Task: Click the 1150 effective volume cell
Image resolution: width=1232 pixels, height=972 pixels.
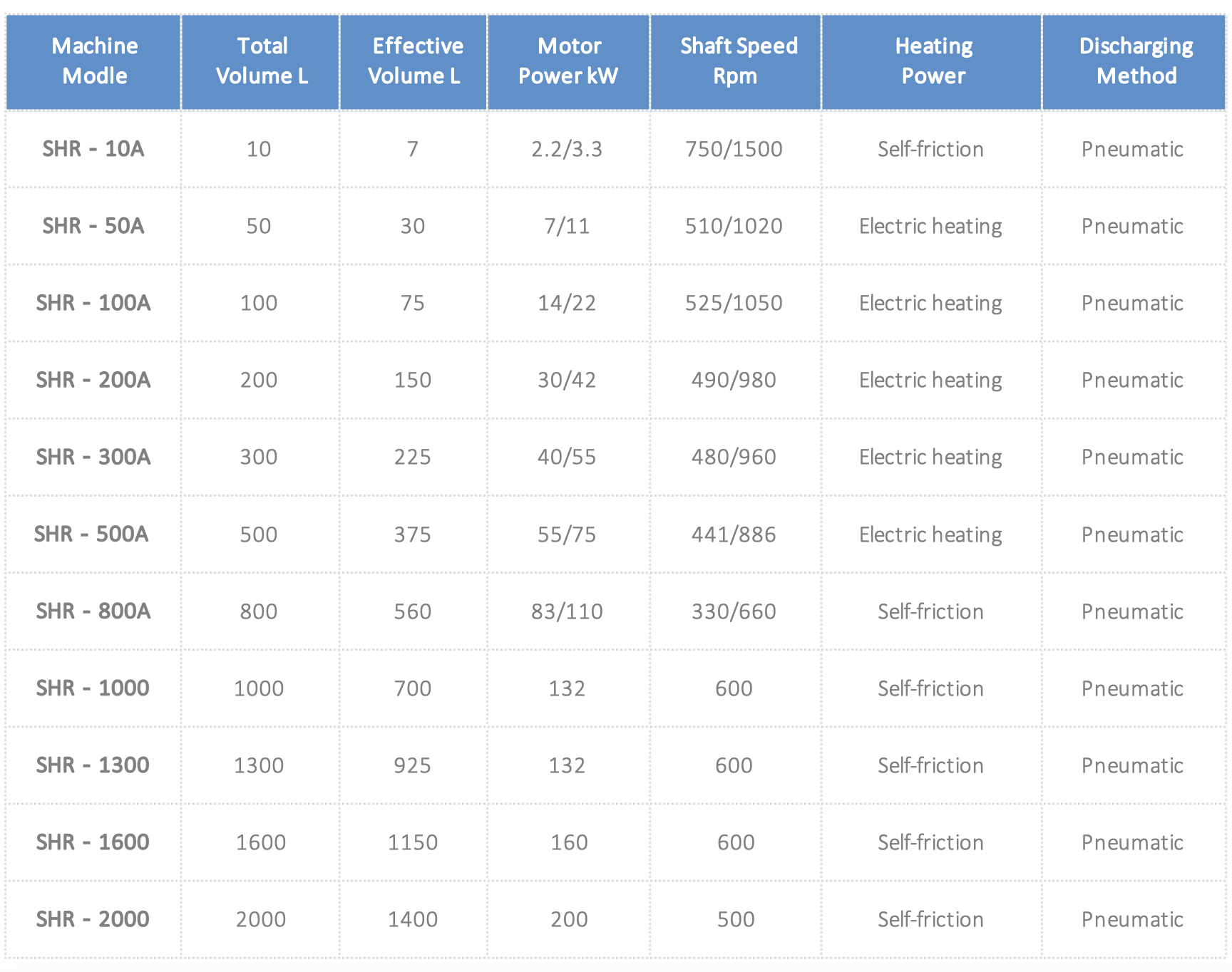Action: 413,842
